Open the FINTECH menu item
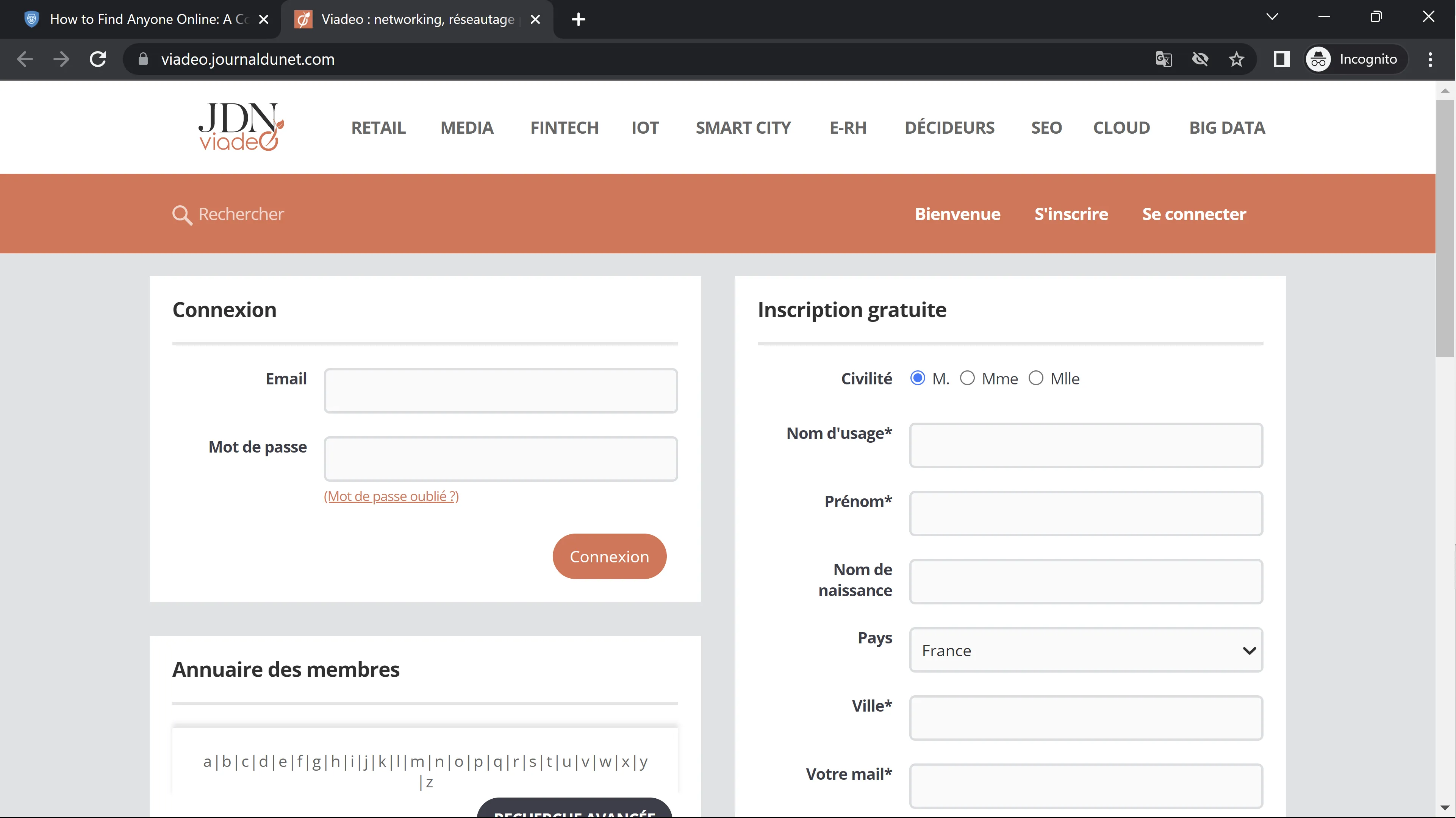Image resolution: width=1456 pixels, height=818 pixels. click(x=564, y=128)
